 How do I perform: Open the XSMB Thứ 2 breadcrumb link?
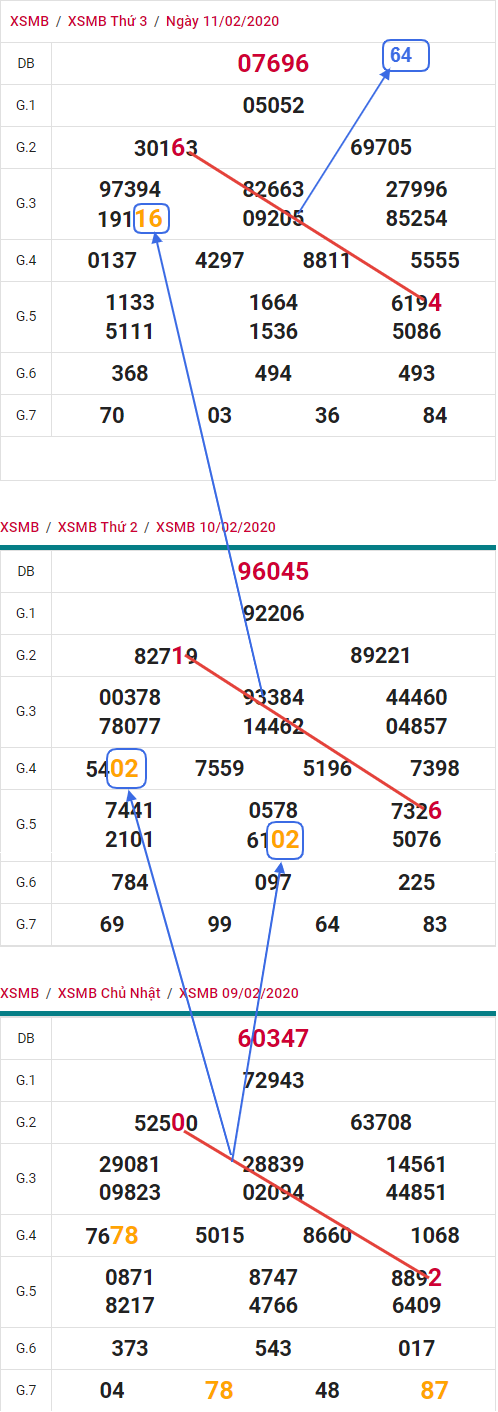97,527
